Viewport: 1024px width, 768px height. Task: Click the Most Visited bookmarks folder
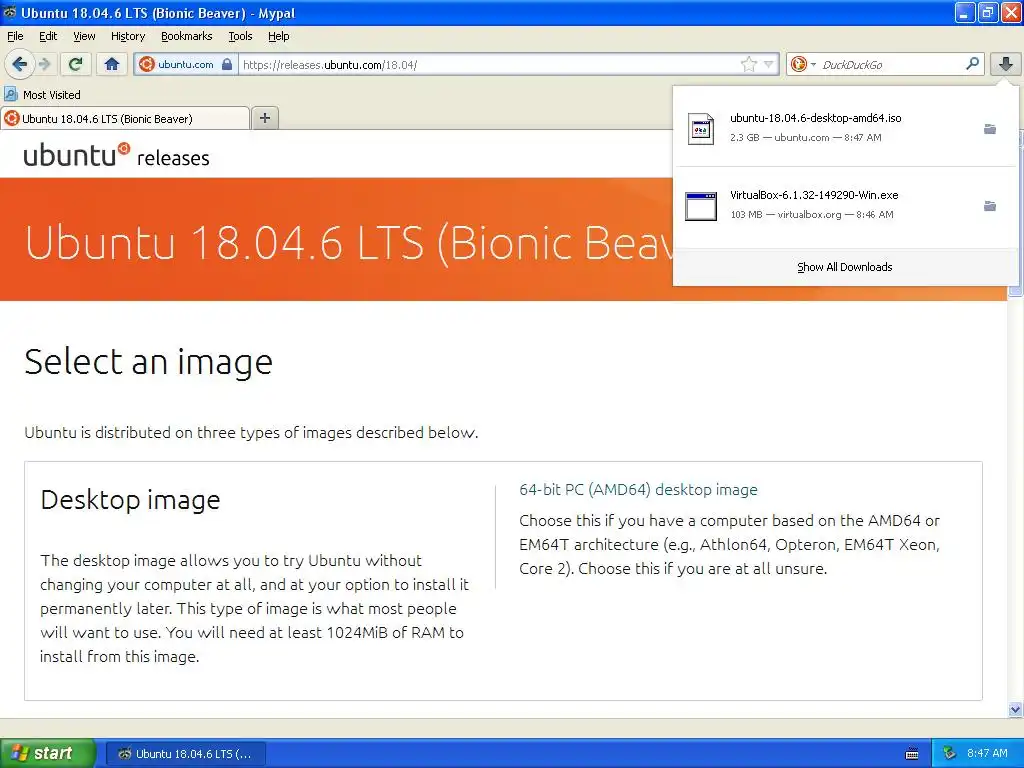[x=42, y=95]
